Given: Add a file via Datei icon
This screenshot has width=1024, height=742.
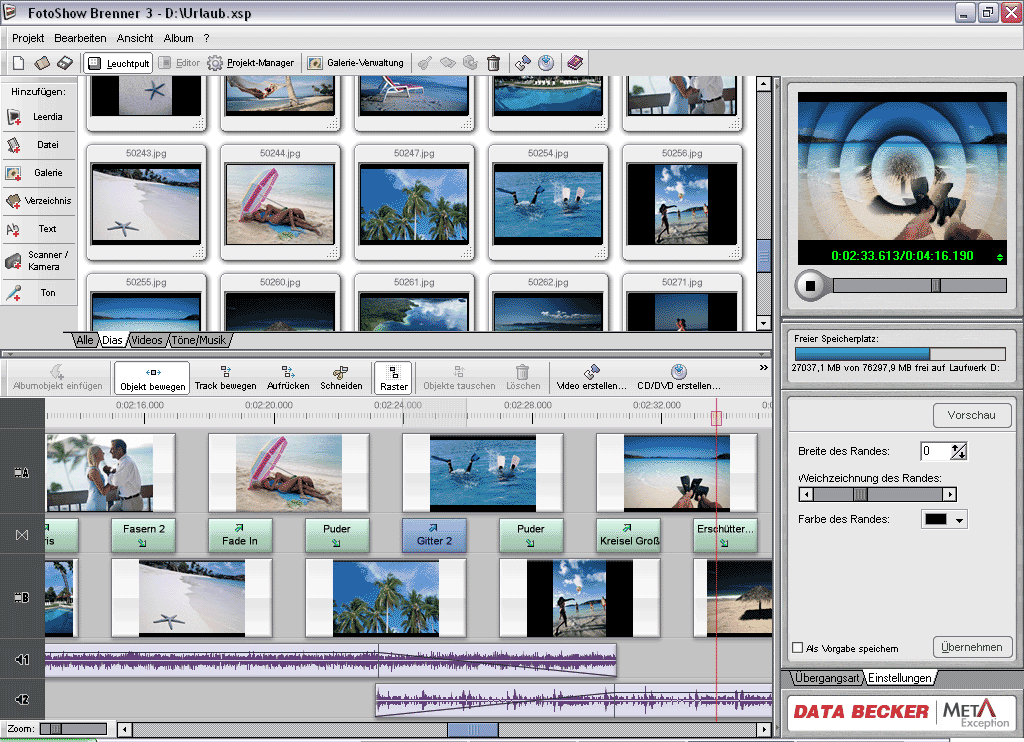Looking at the screenshot, I should tap(14, 145).
